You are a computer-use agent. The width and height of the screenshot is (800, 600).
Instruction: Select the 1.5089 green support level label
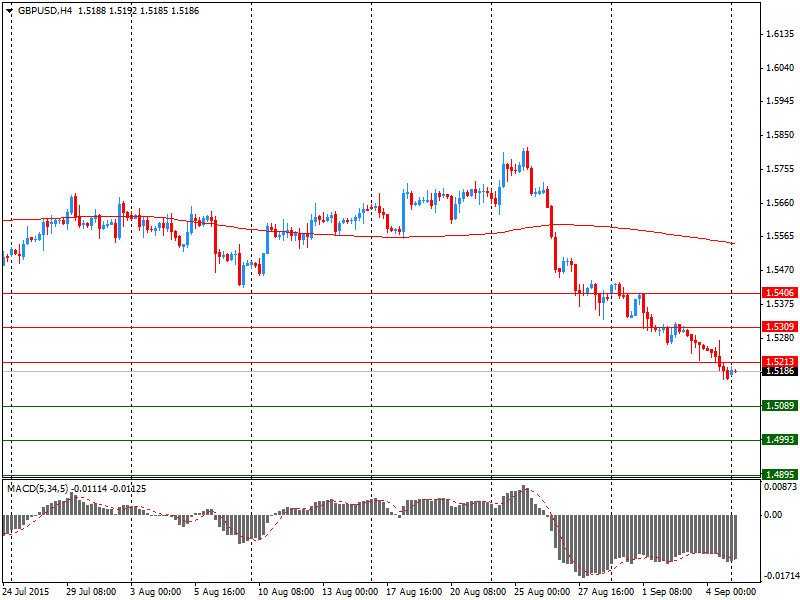coord(780,406)
